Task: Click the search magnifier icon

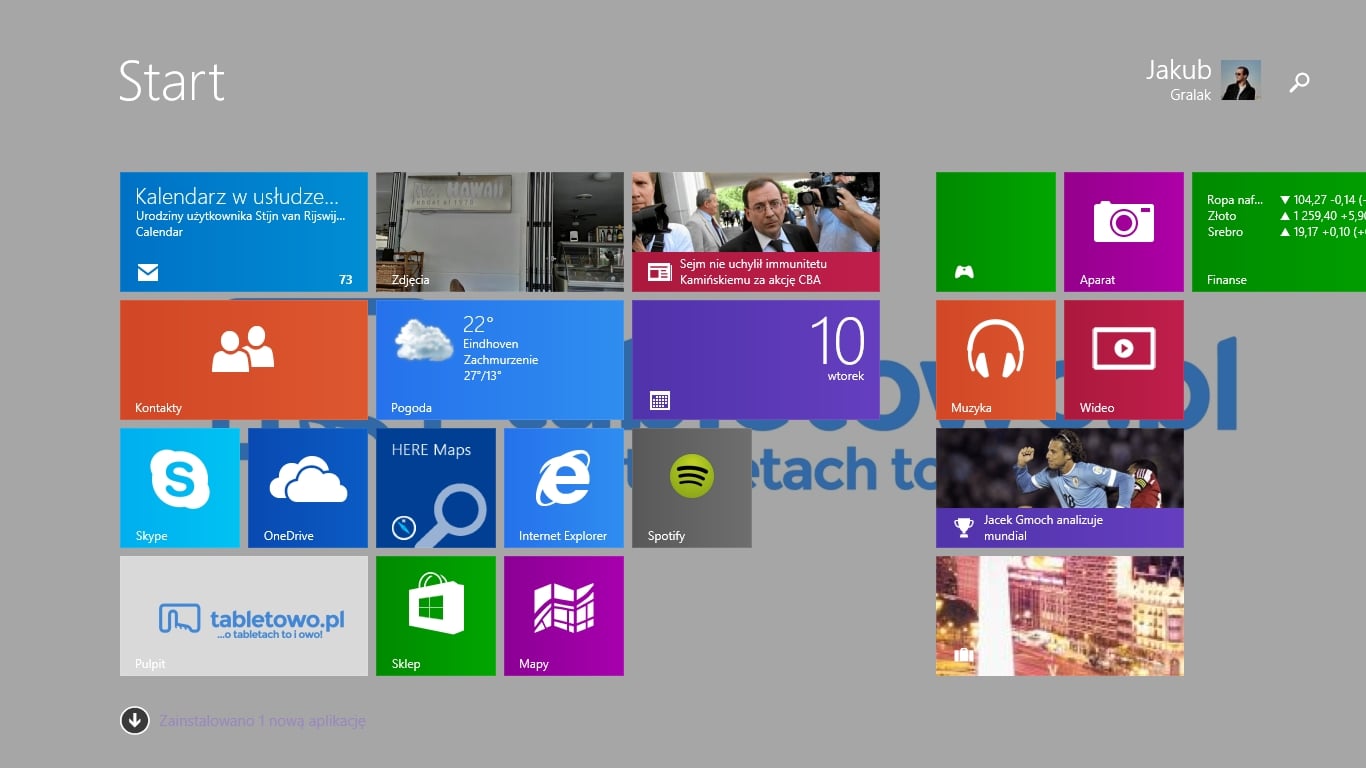Action: coord(1299,82)
